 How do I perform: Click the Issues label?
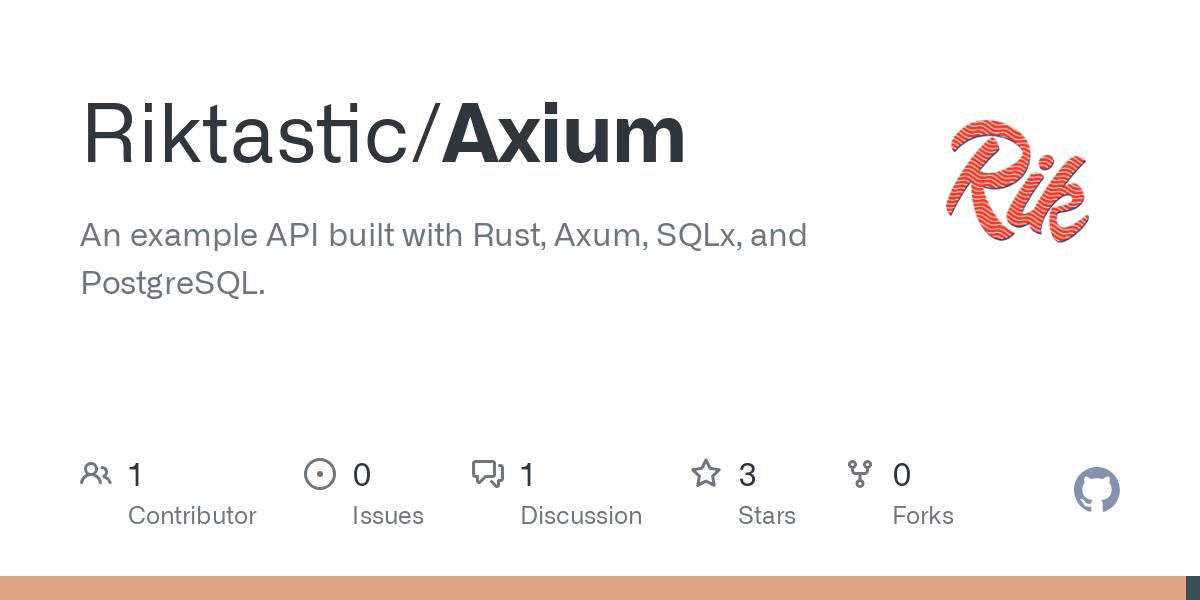388,516
